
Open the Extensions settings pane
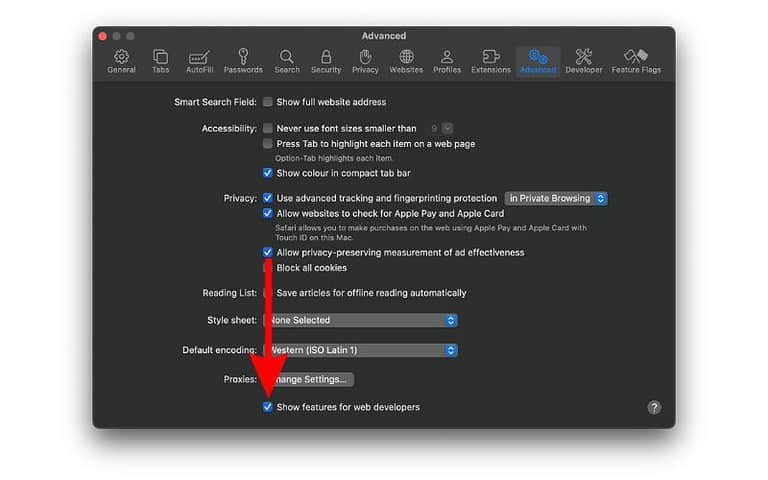[491, 61]
